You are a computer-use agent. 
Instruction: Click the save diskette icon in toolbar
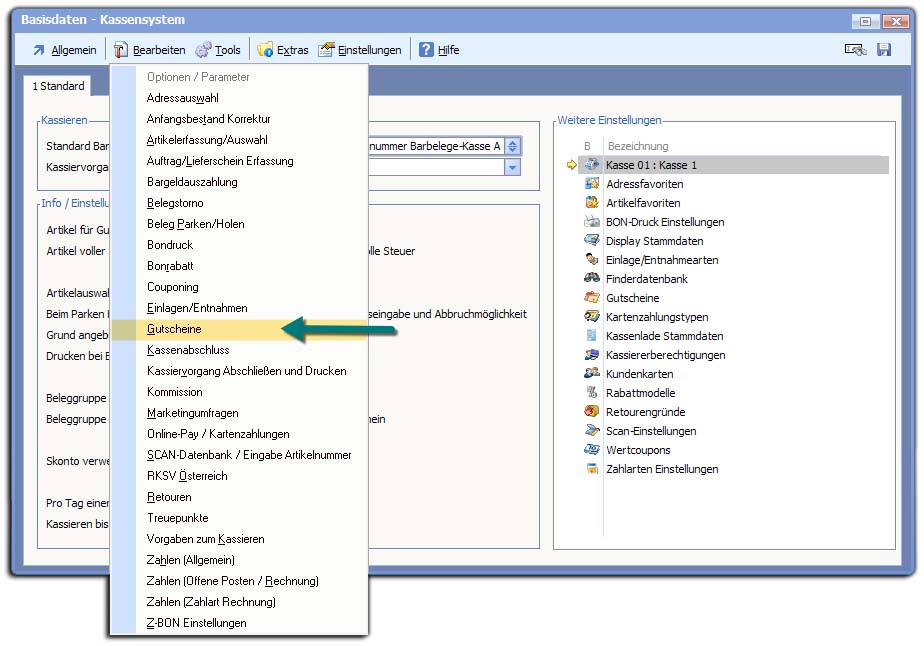pos(884,50)
